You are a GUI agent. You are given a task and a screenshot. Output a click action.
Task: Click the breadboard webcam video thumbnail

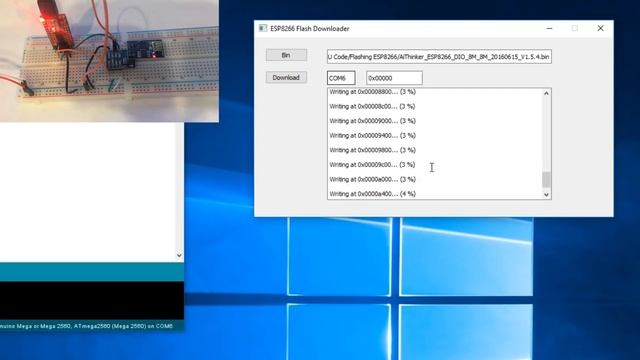[x=109, y=61]
